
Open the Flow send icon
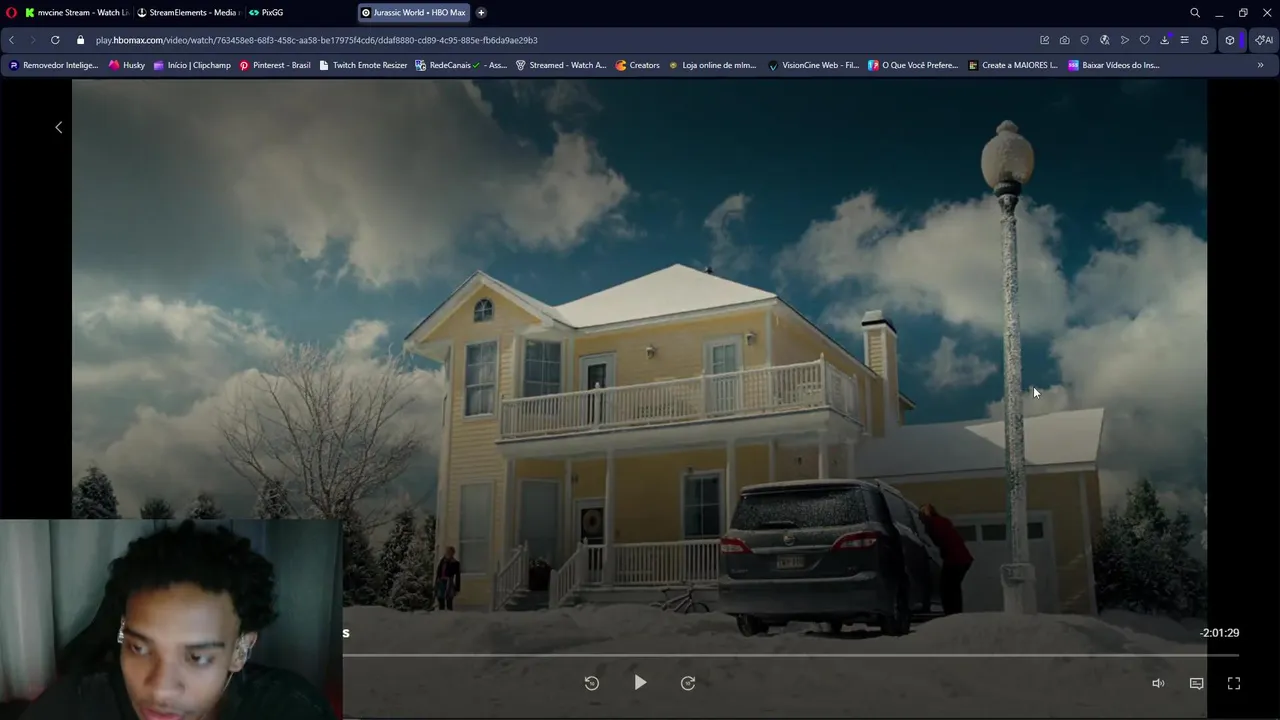click(x=1125, y=40)
